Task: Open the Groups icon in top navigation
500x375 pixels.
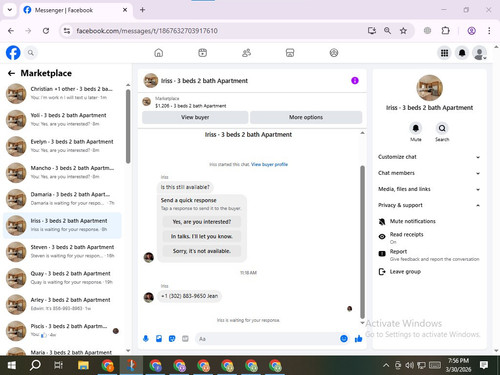Action: tap(334, 53)
